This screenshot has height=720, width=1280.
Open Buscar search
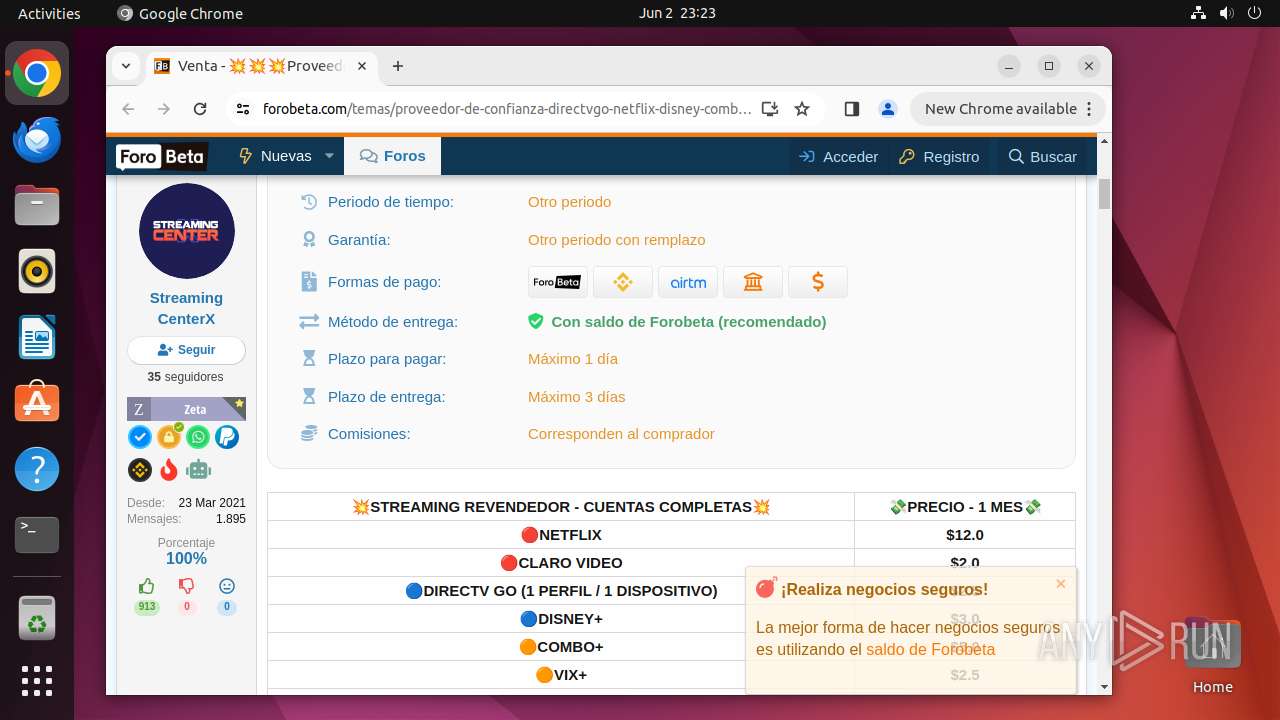(x=1043, y=156)
